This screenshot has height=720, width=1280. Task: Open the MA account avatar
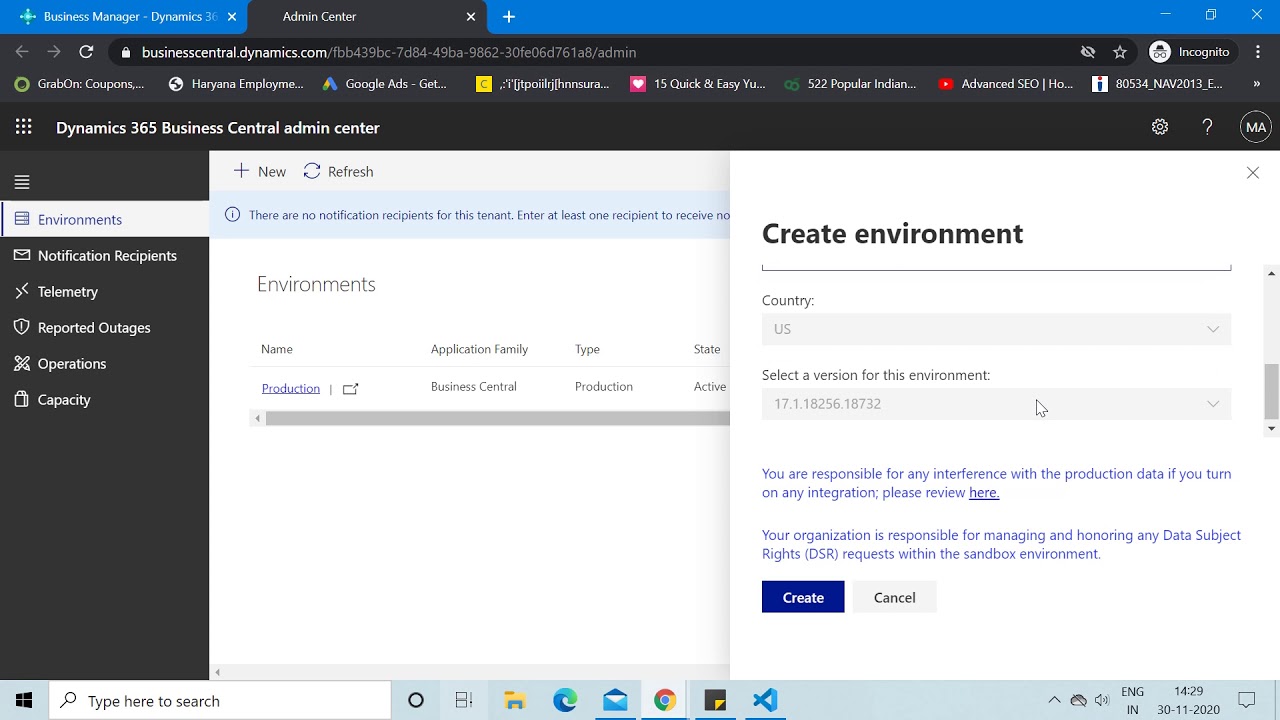(x=1255, y=127)
